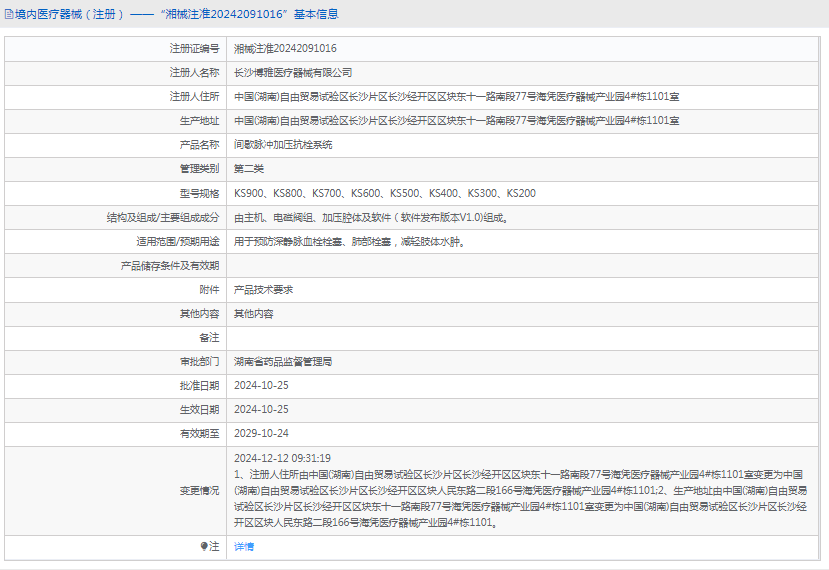Image resolution: width=829 pixels, height=570 pixels.
Task: Select product name 间歇脉冲加压抗栓系统
Action: tap(283, 145)
